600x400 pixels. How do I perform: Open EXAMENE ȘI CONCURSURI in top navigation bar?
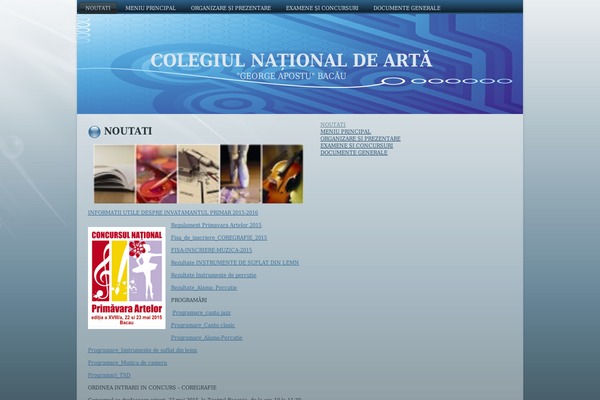point(322,8)
